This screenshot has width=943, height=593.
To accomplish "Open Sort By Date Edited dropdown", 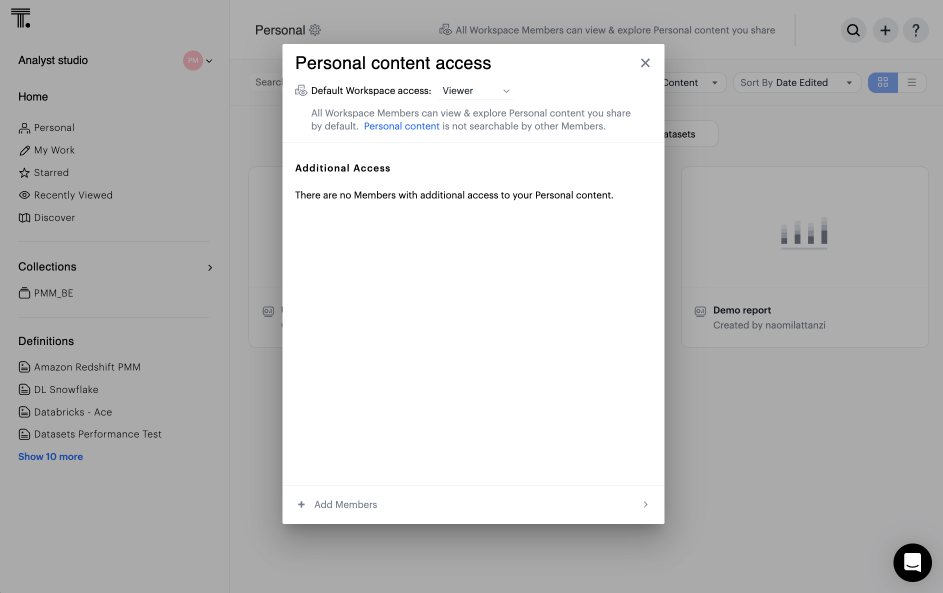I will pyautogui.click(x=796, y=83).
